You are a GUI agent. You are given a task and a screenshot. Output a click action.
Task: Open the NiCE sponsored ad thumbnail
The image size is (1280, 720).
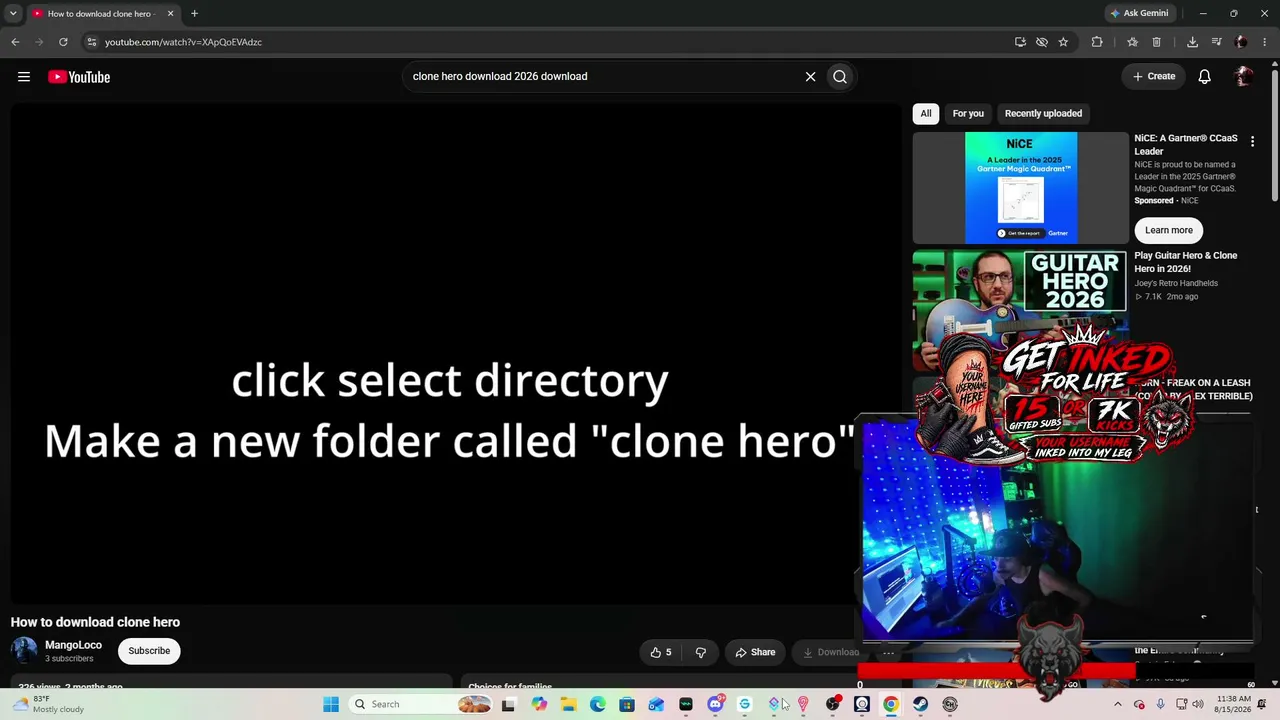1020,188
